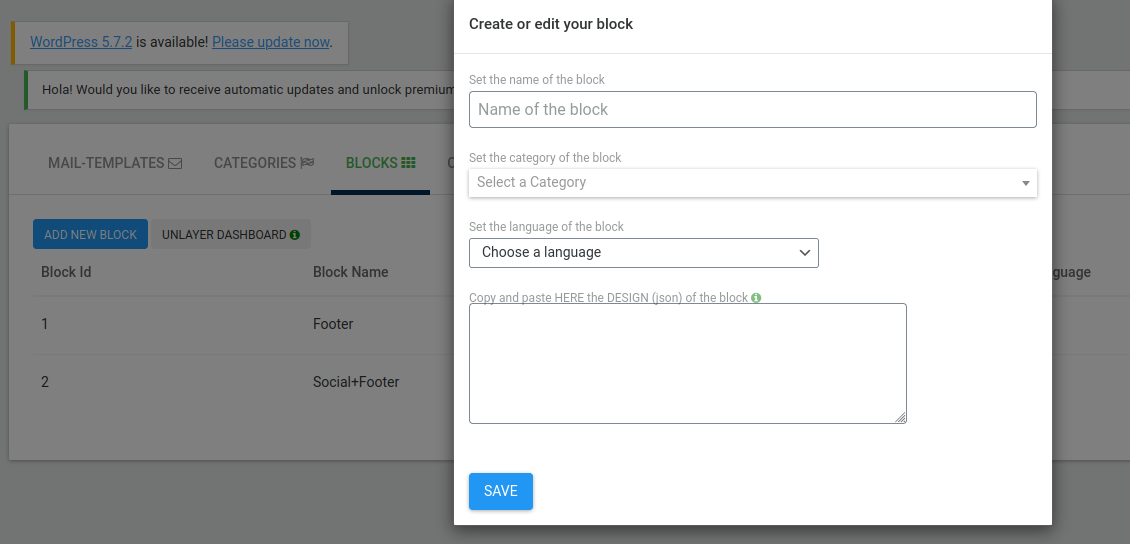
Task: Click the Set the name of the block label
Action: (537, 80)
